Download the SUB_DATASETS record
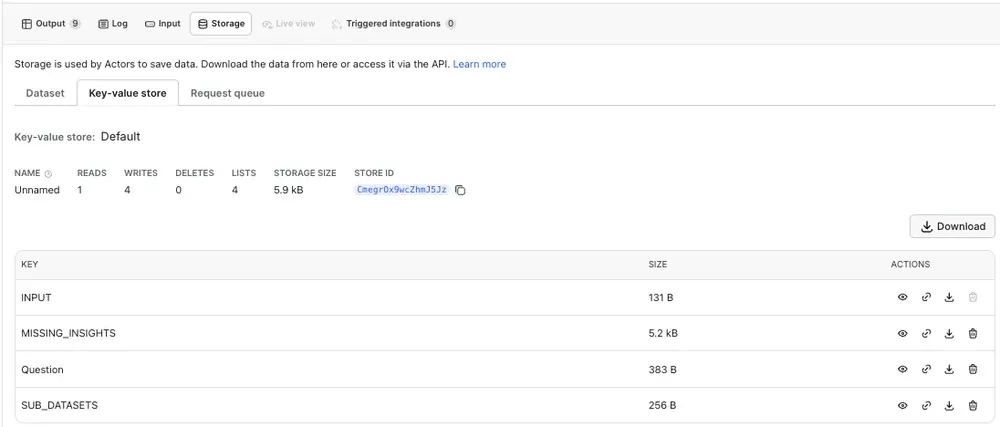The height and width of the screenshot is (427, 1000). click(x=949, y=405)
